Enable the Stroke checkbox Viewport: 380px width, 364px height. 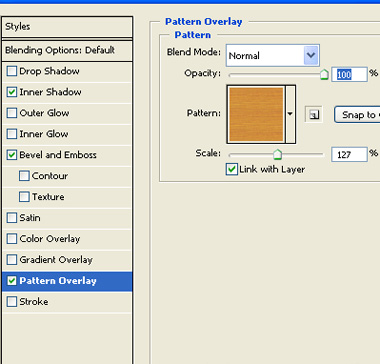click(12, 302)
